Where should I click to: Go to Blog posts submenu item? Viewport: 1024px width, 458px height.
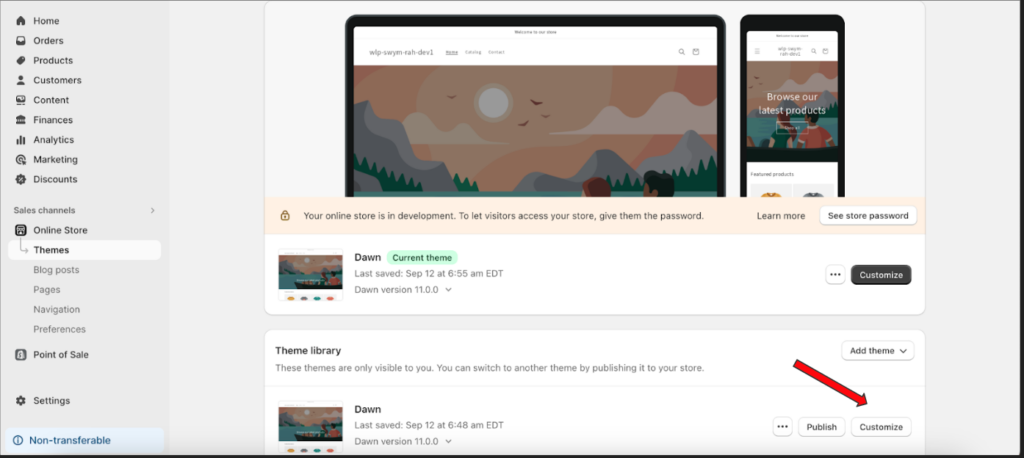(56, 270)
